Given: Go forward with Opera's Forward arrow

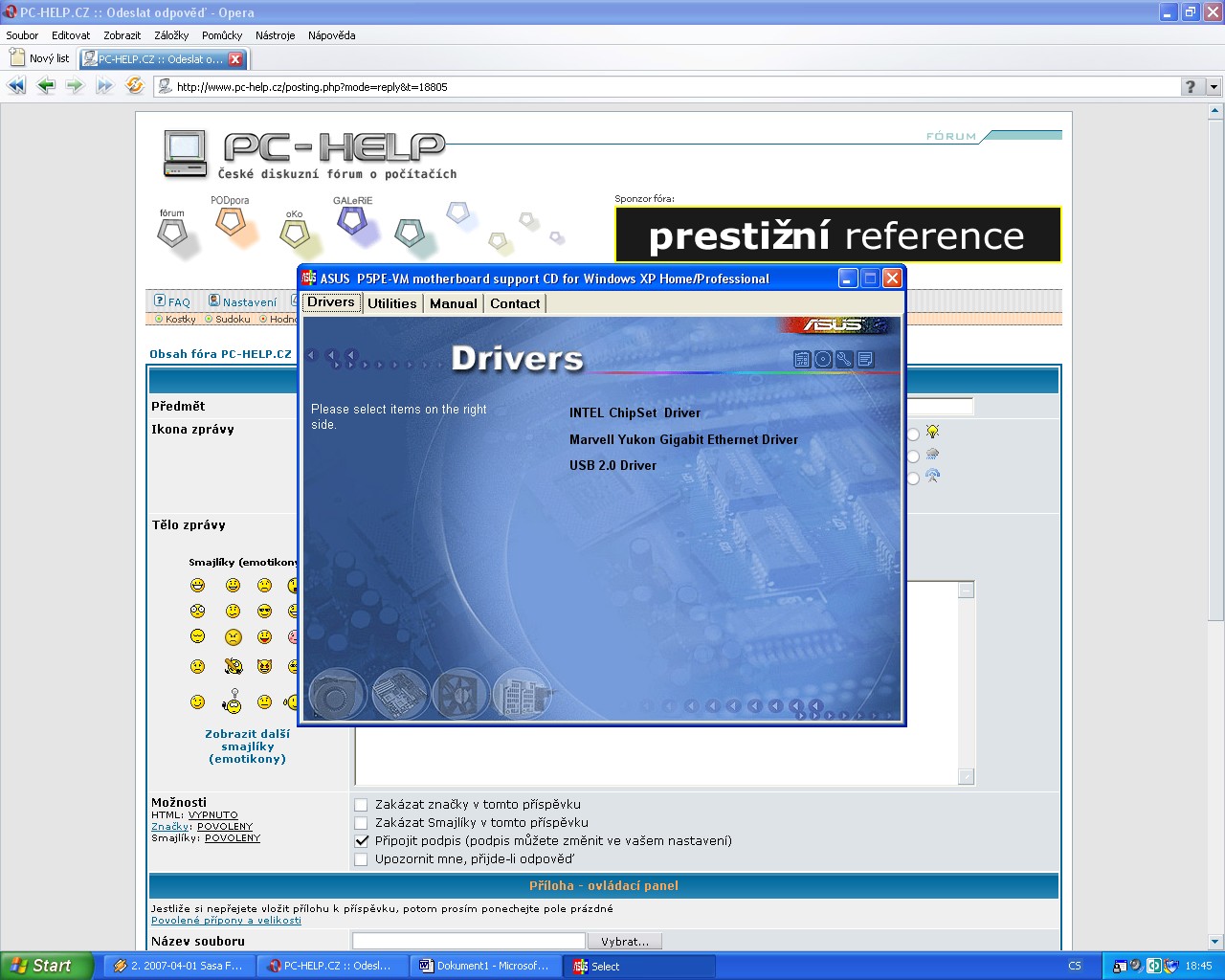Looking at the screenshot, I should pyautogui.click(x=76, y=86).
